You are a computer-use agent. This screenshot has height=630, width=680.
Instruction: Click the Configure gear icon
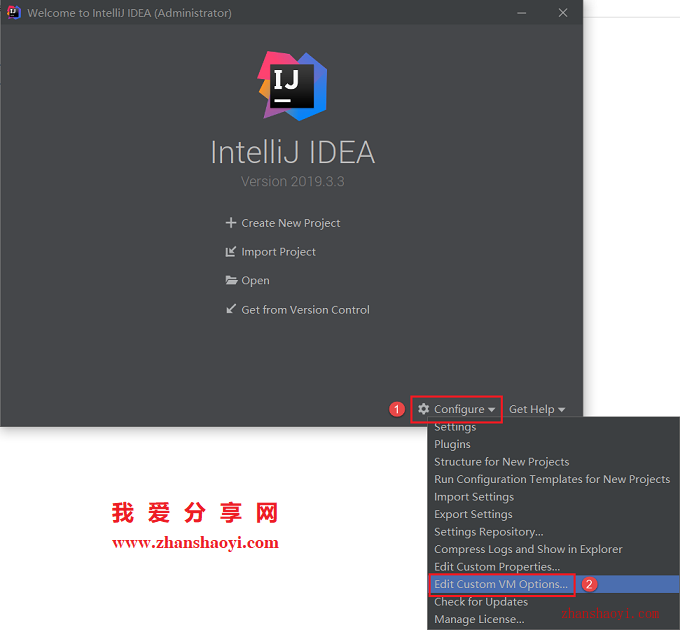[x=424, y=409]
